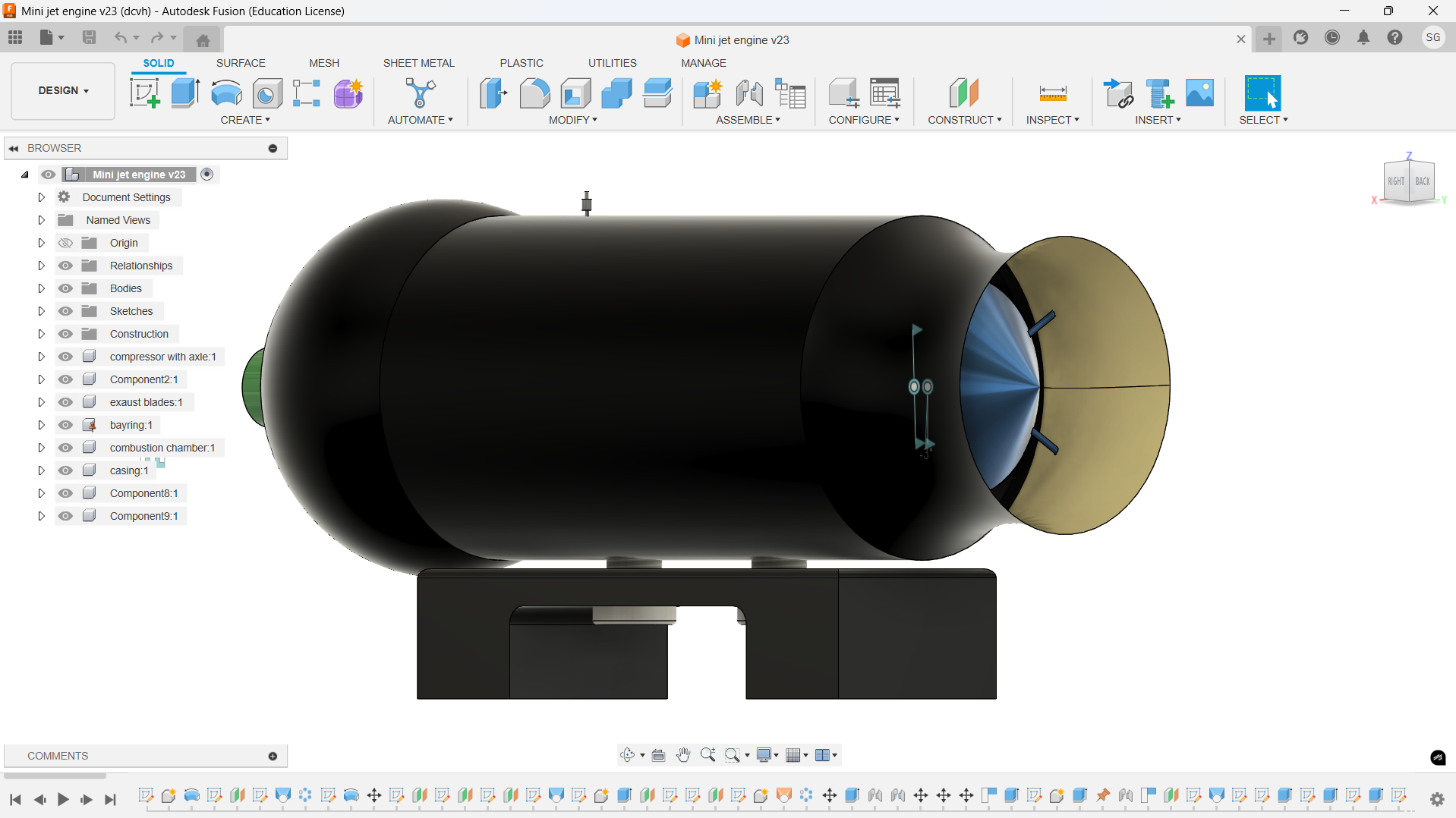Open the Bill of Materials icon
Viewport: 1456px width, 818px height.
point(790,93)
